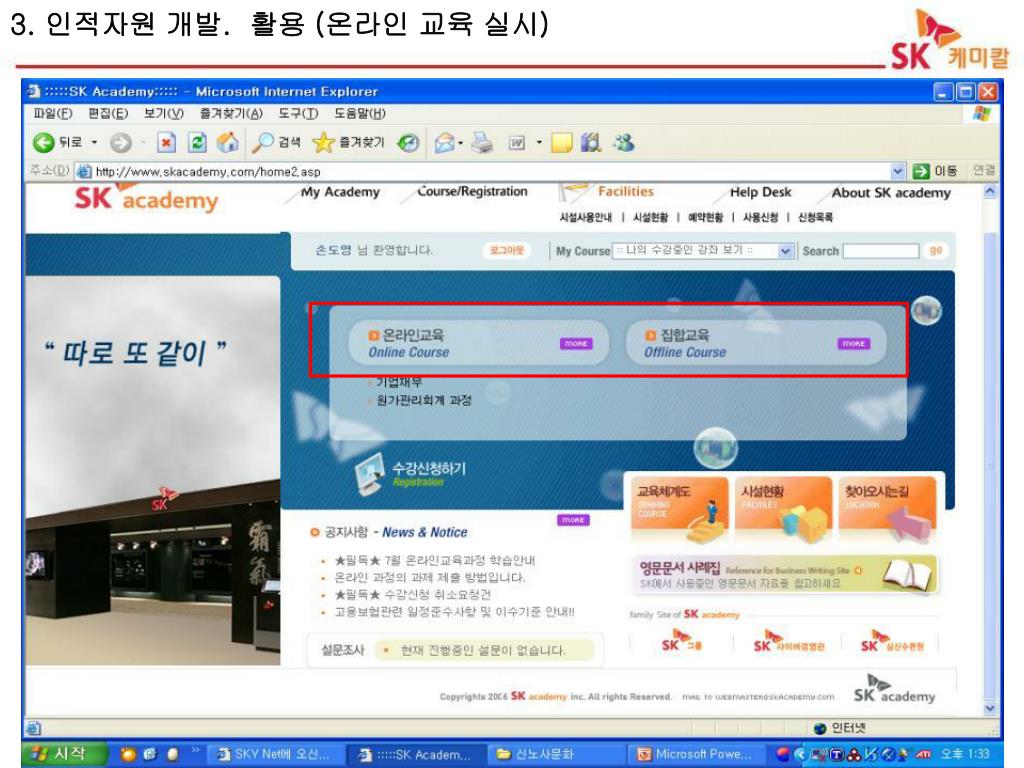Log out with the 로그아웃 button
Image resolution: width=1024 pixels, height=768 pixels.
pyautogui.click(x=507, y=250)
